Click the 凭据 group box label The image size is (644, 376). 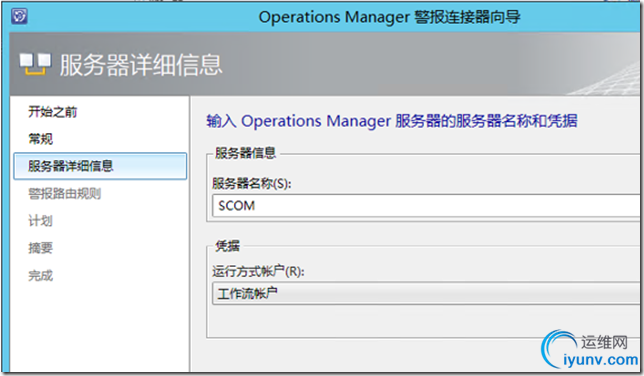228,246
